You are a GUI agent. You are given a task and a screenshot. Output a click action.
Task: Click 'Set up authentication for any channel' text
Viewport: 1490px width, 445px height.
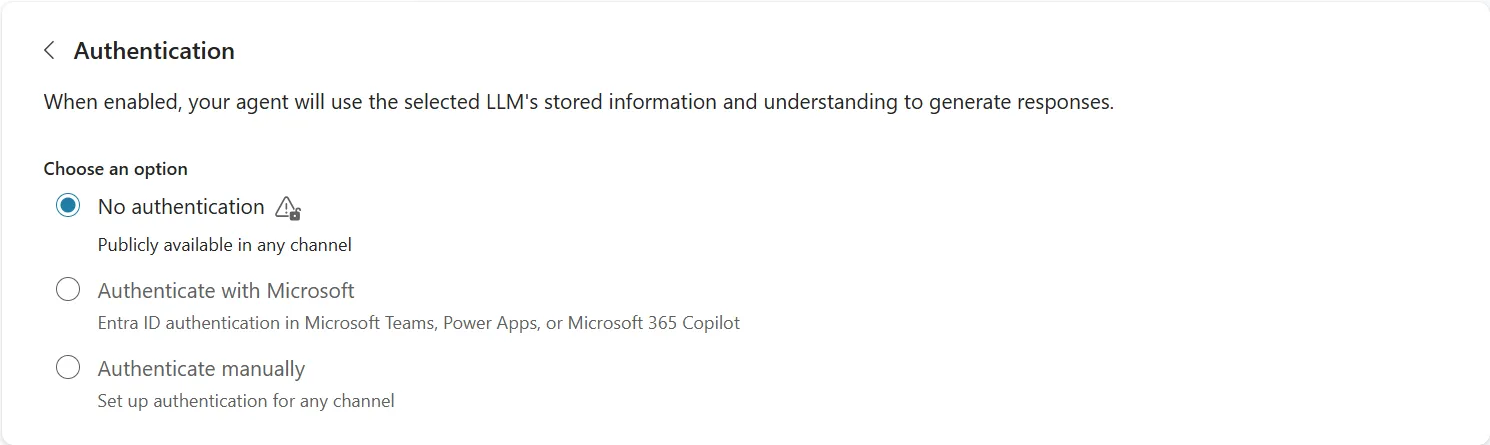(x=246, y=401)
